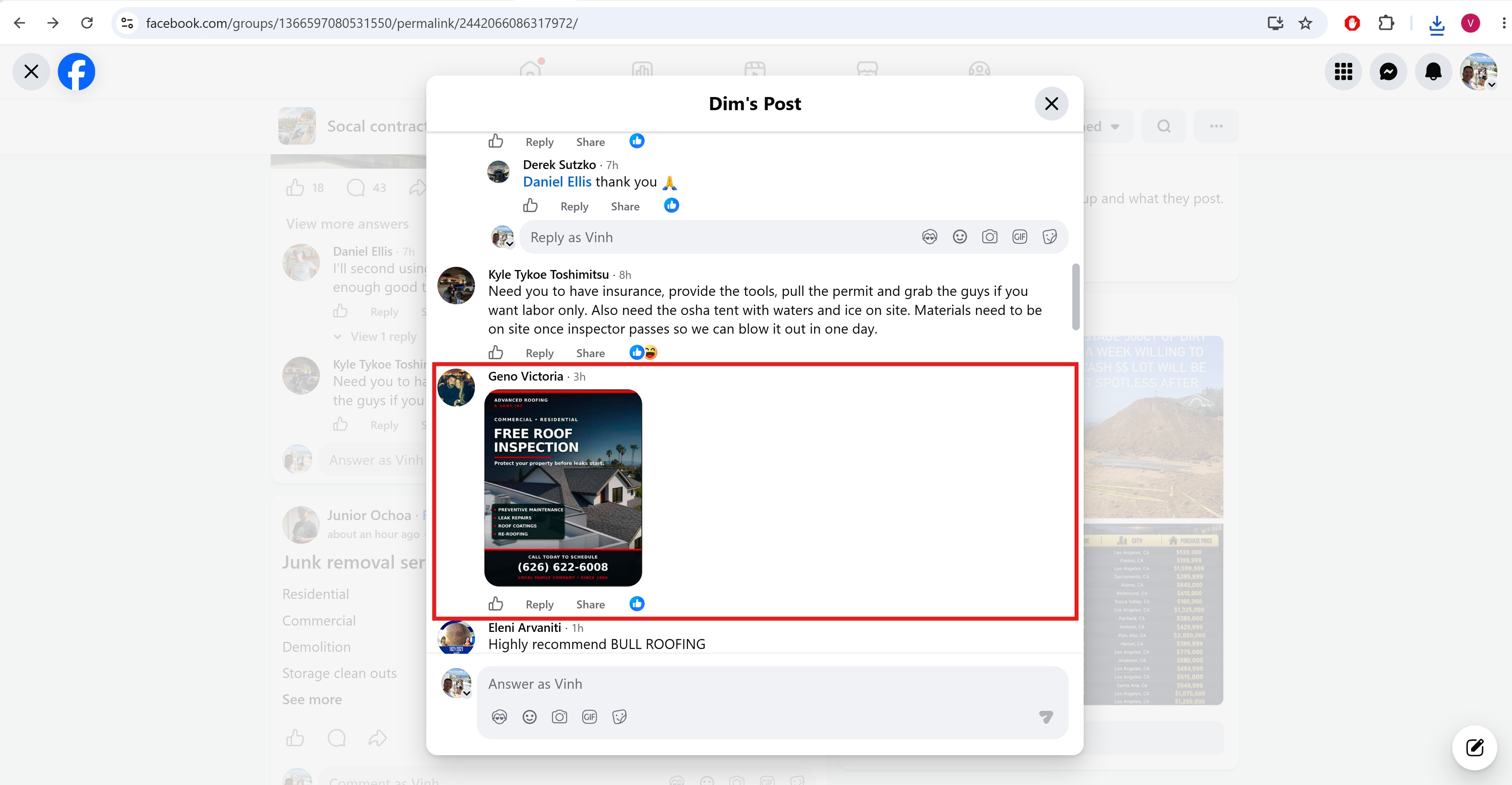The width and height of the screenshot is (1512, 785).
Task: Click the dialog comments scrollbar
Action: point(1075,297)
